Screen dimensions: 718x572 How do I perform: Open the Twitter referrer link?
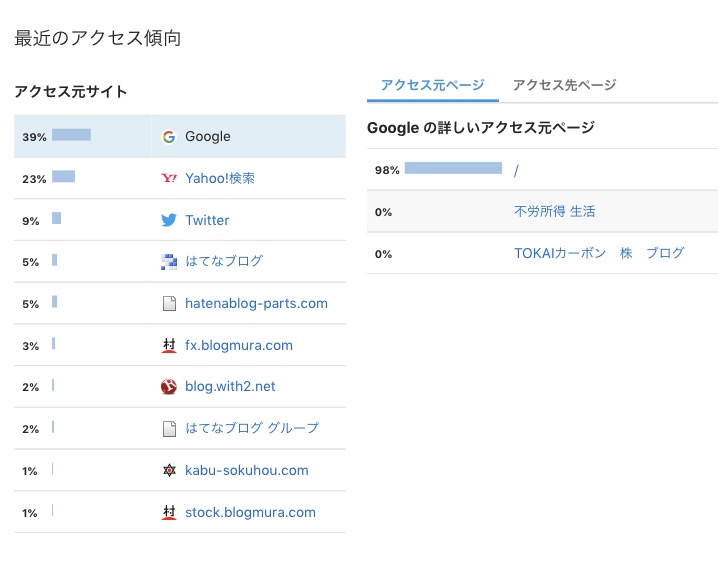[x=207, y=220]
